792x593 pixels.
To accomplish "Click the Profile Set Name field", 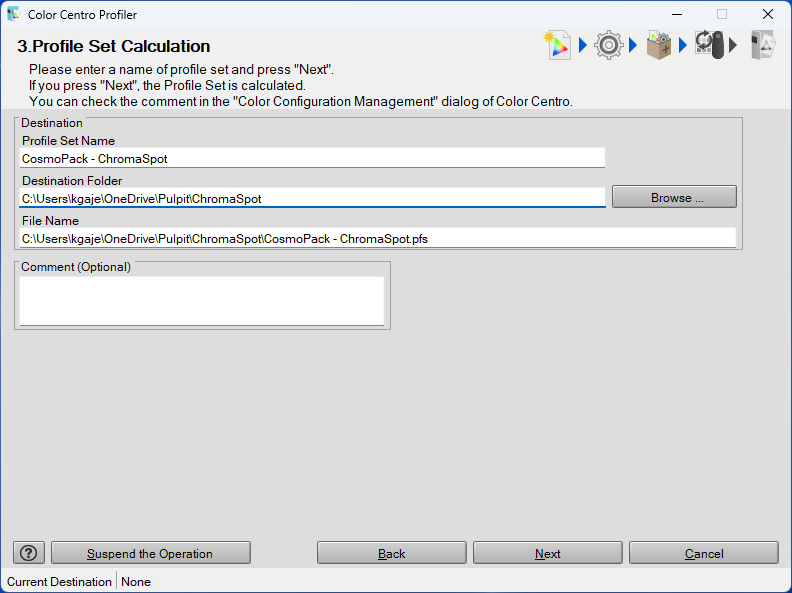I will [x=312, y=159].
